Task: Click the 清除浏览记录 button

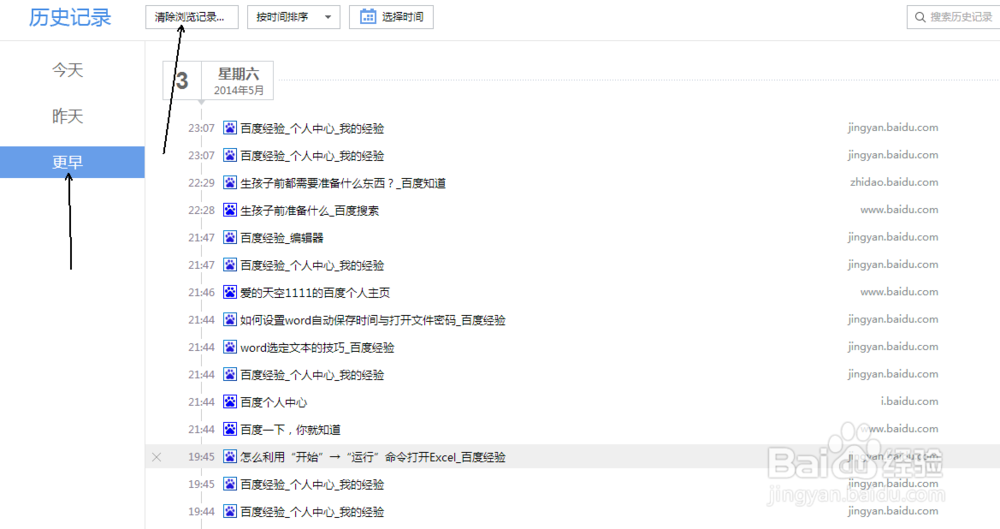Action: coord(191,17)
